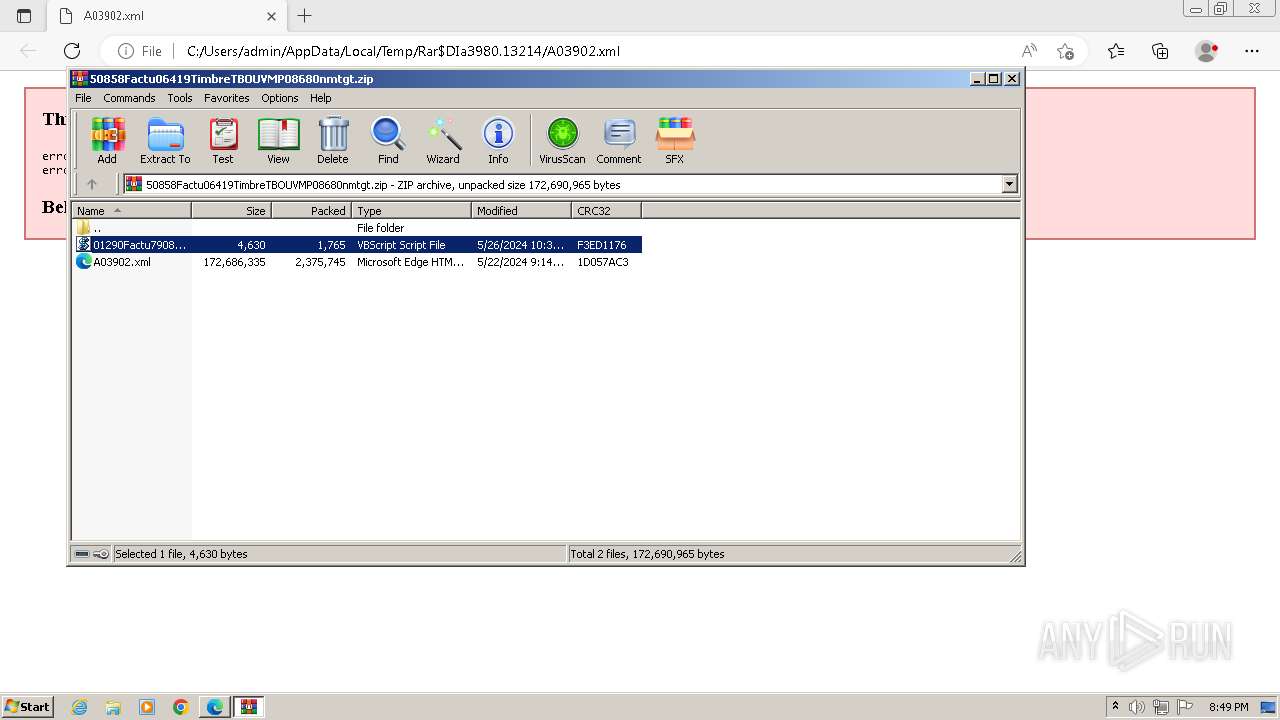Open Chrome from taskbar

click(181, 707)
